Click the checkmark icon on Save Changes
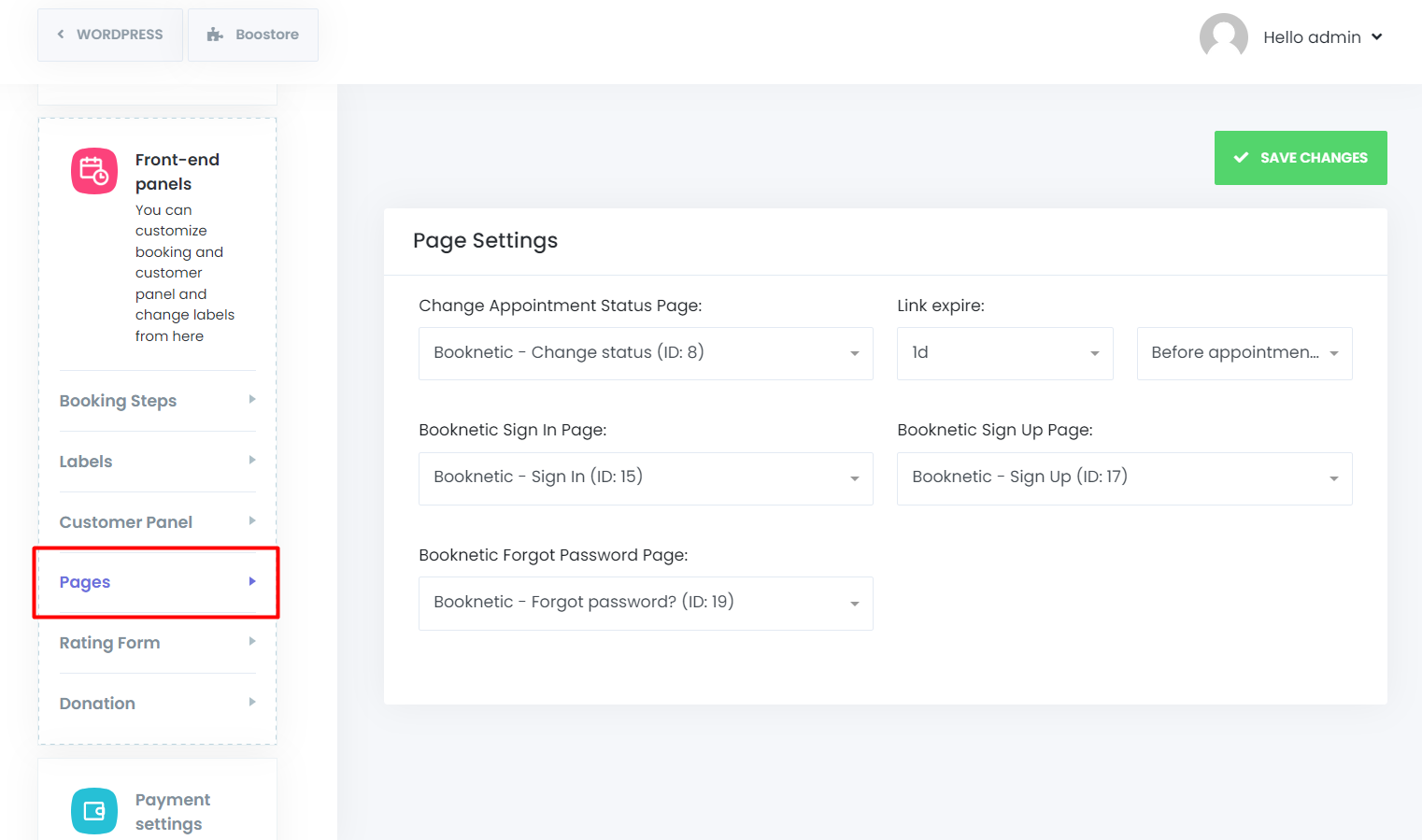This screenshot has width=1422, height=840. point(1241,158)
